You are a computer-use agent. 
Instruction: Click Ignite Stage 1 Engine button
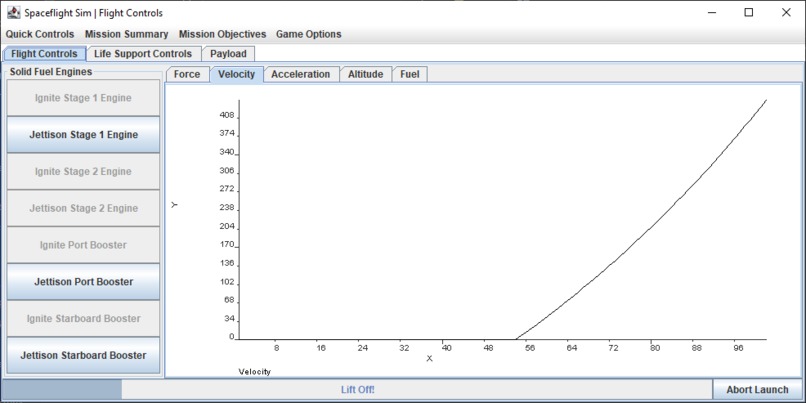click(83, 98)
